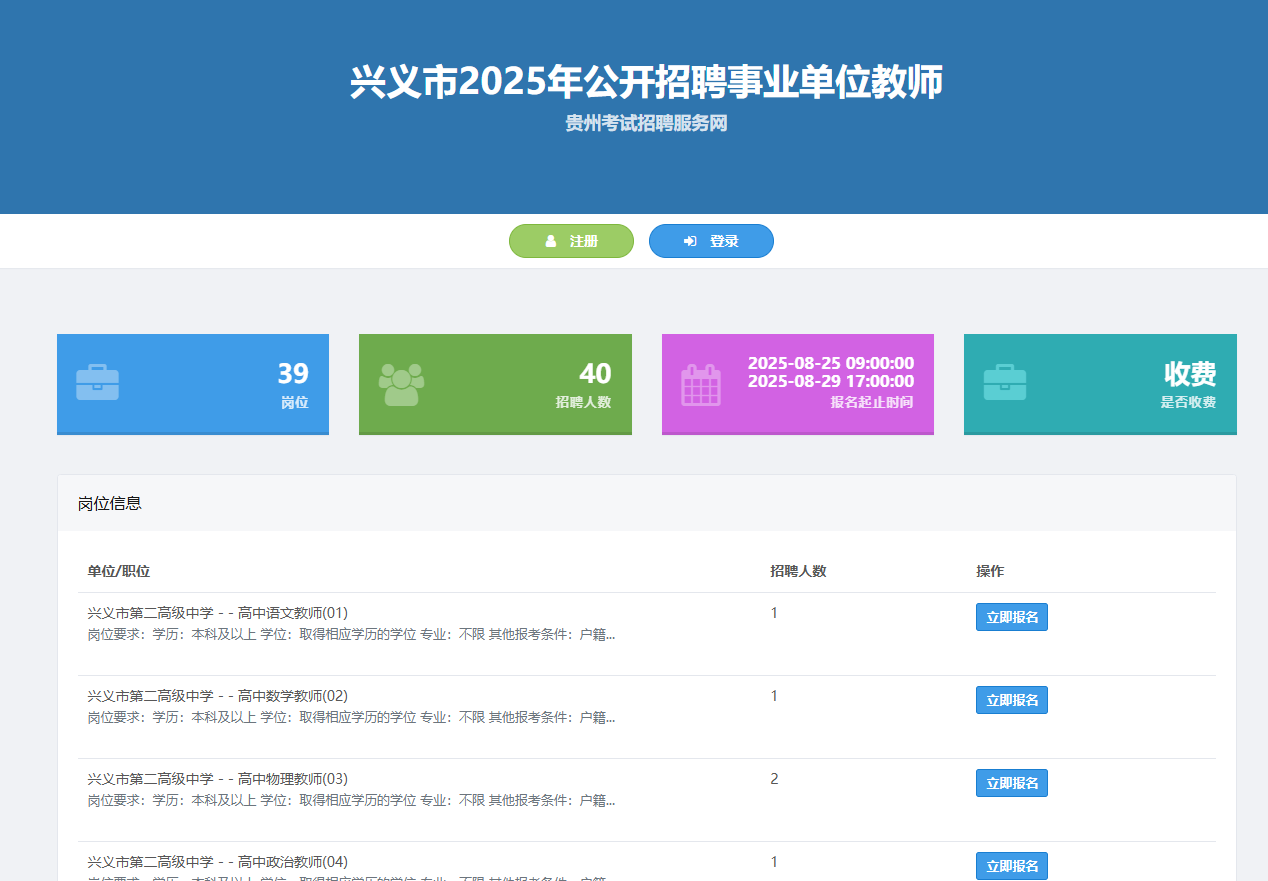Image resolution: width=1268 pixels, height=881 pixels.
Task: Click the sign-in arrow icon on 登录 button
Action: pyautogui.click(x=690, y=242)
